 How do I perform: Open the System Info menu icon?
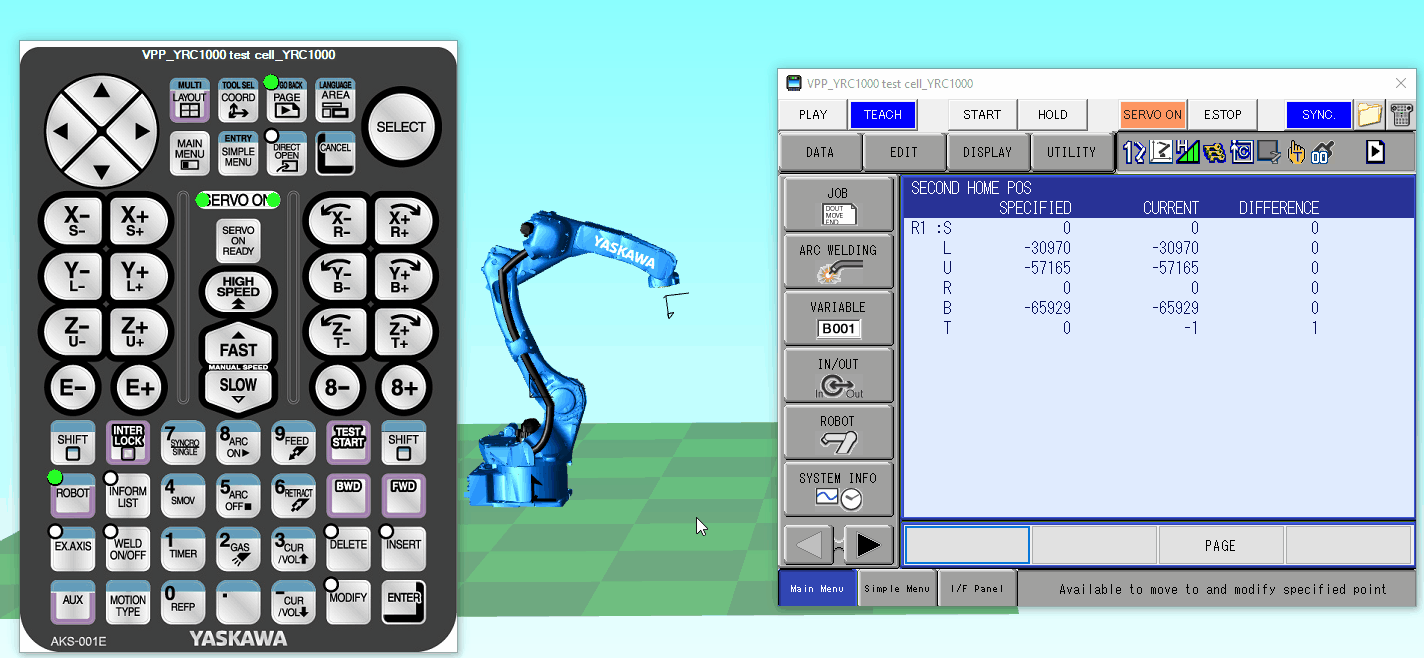point(838,489)
